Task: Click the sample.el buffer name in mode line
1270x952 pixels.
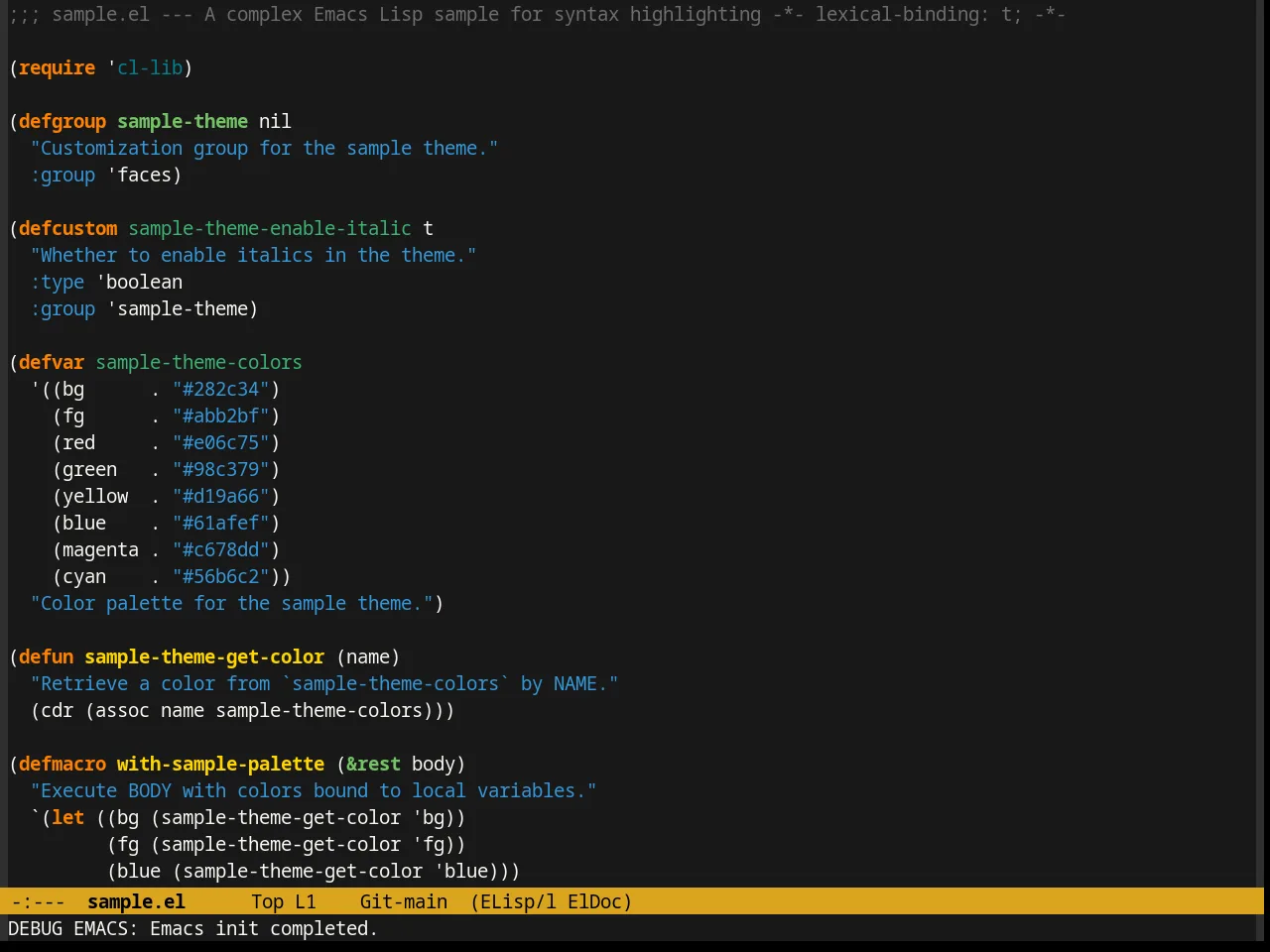Action: pyautogui.click(x=136, y=901)
